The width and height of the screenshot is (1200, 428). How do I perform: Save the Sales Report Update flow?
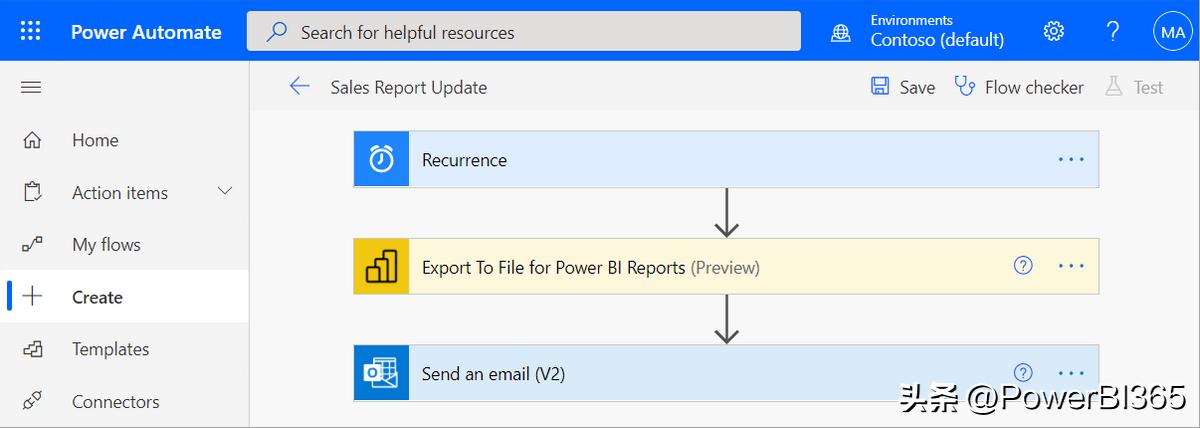903,87
